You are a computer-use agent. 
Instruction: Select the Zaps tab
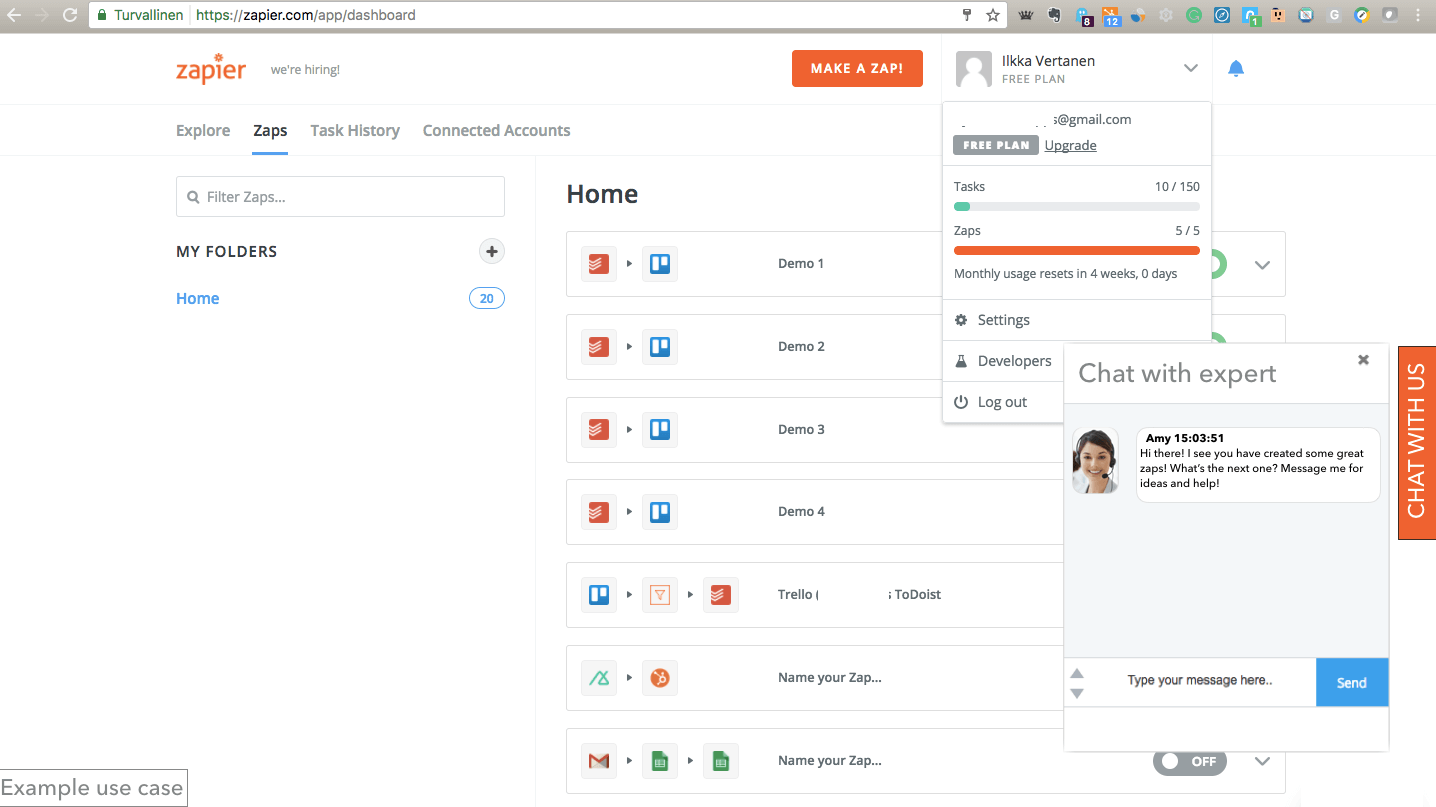(x=270, y=131)
